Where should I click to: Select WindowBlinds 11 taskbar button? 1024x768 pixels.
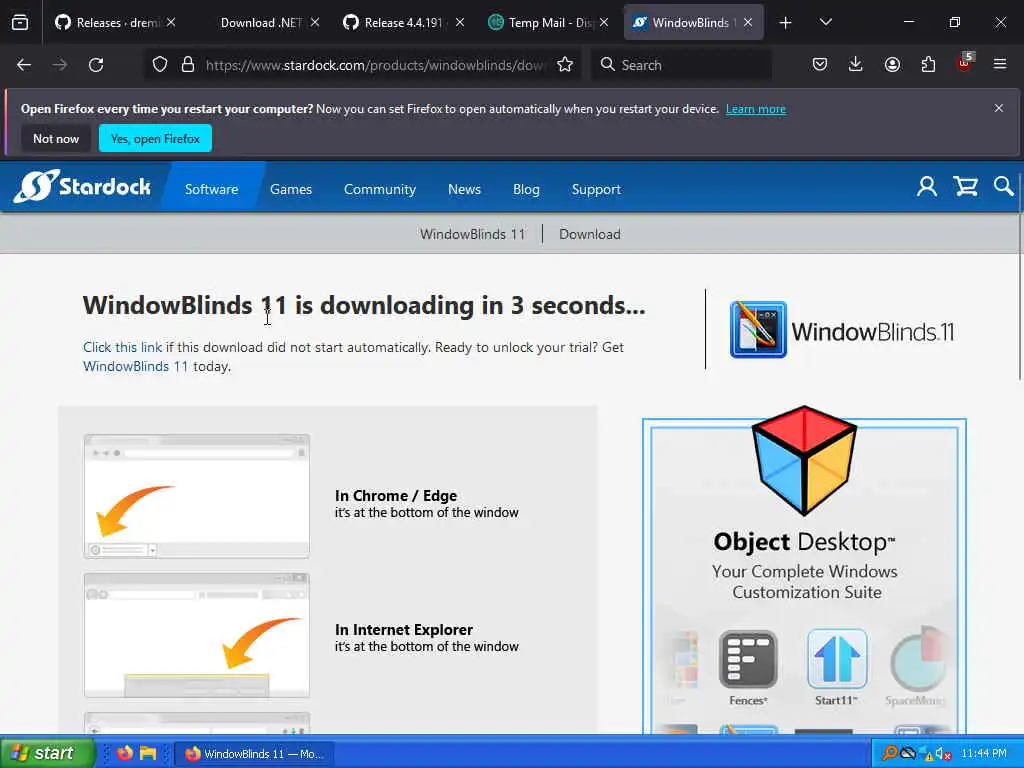tap(255, 754)
